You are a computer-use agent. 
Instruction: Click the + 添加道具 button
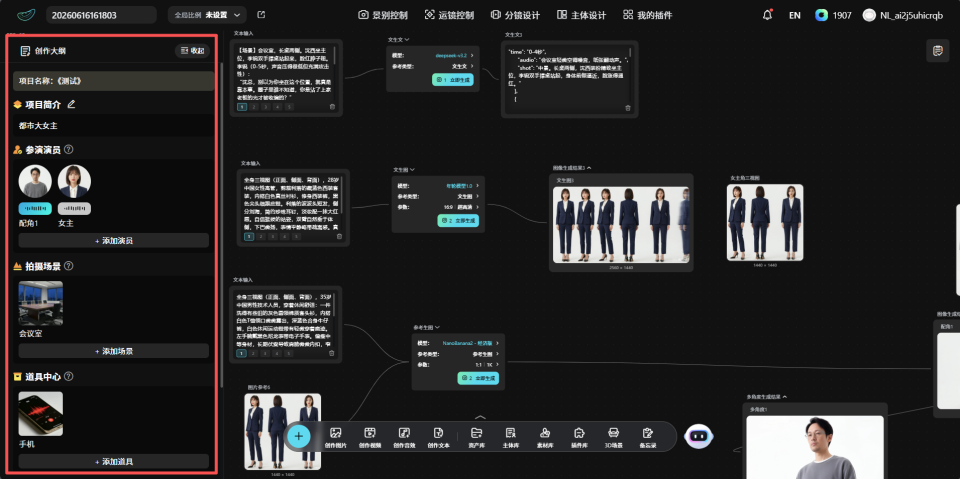coord(114,461)
